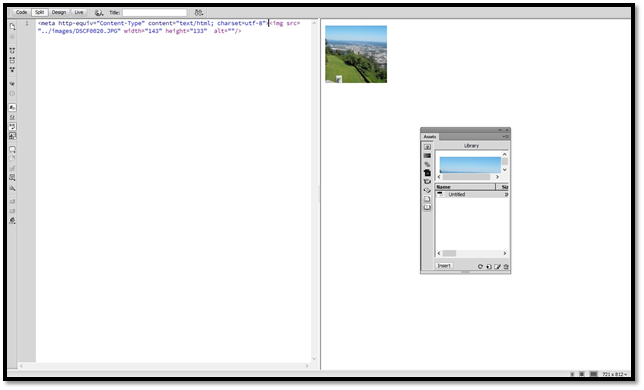
Task: Select tablet size icon in status bar
Action: (x=582, y=374)
